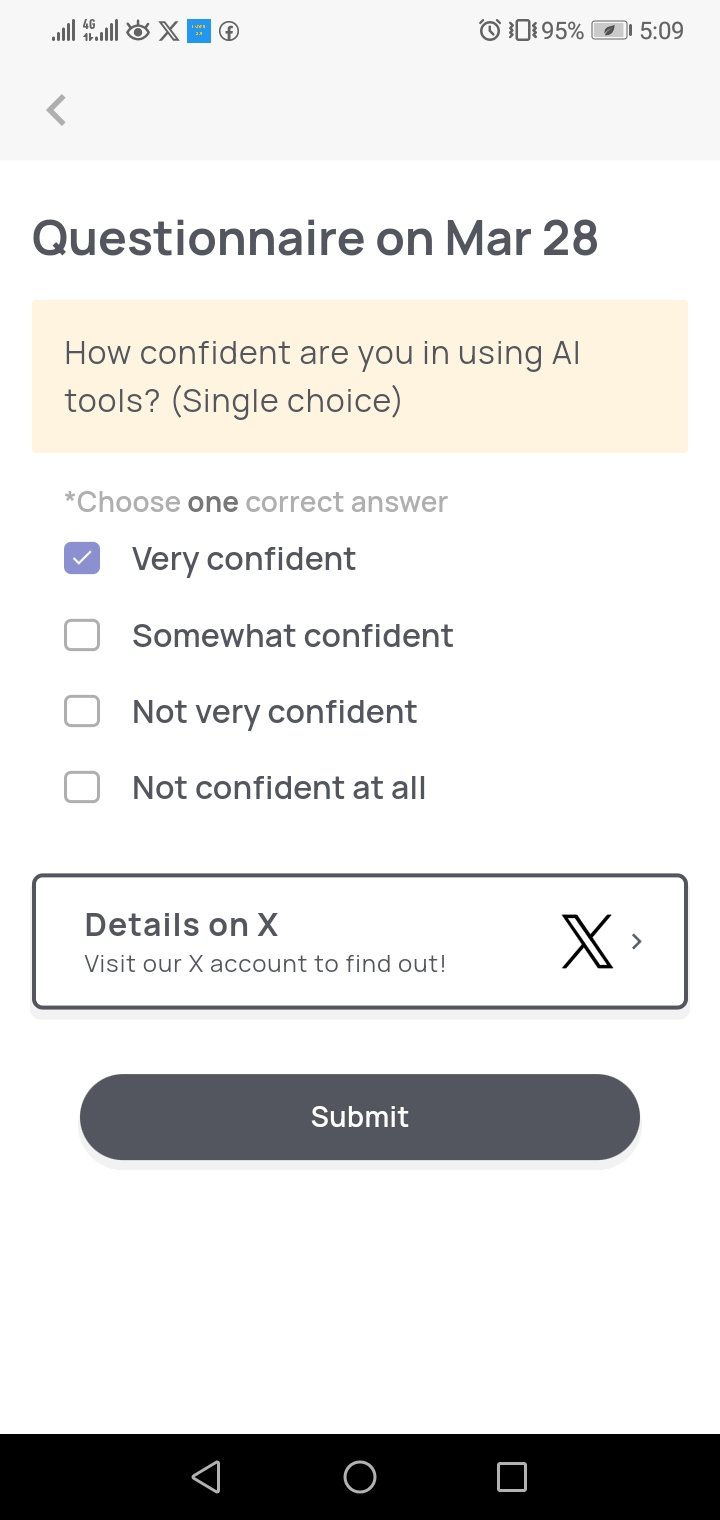Tap the alarm clock status icon
The height and width of the screenshot is (1520, 720).
[x=490, y=31]
